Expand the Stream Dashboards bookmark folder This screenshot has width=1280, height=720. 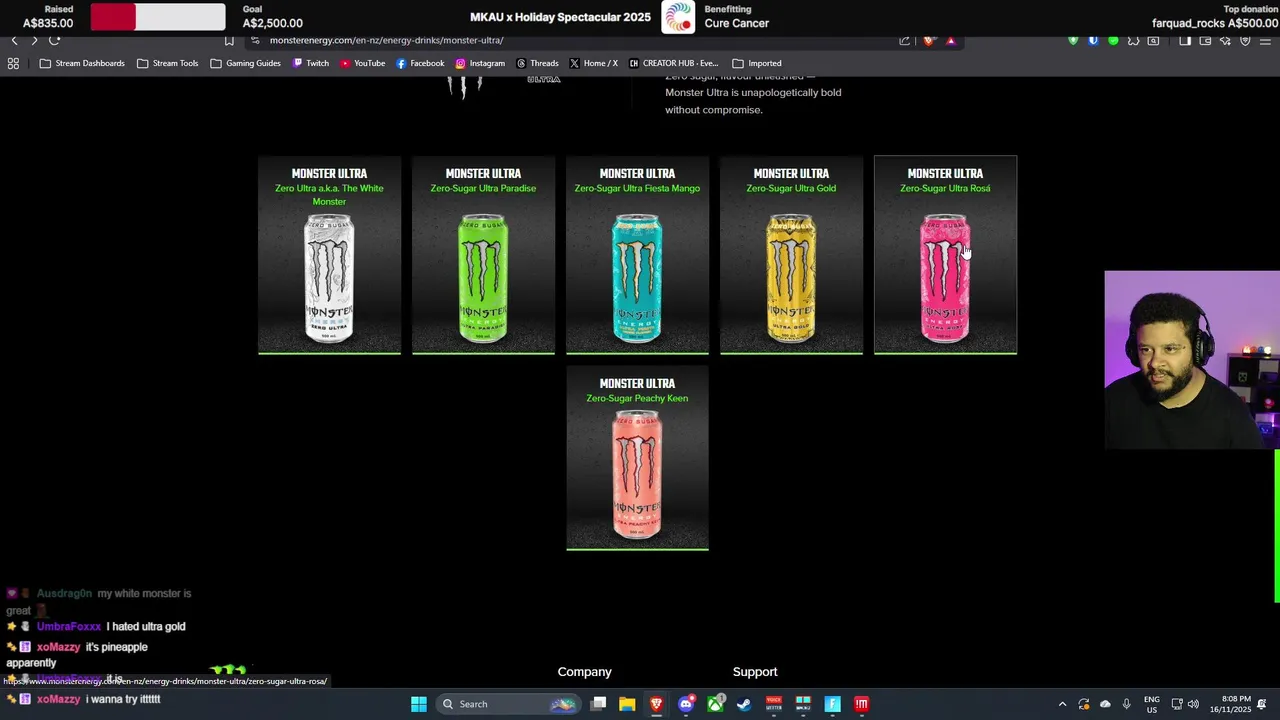point(82,63)
